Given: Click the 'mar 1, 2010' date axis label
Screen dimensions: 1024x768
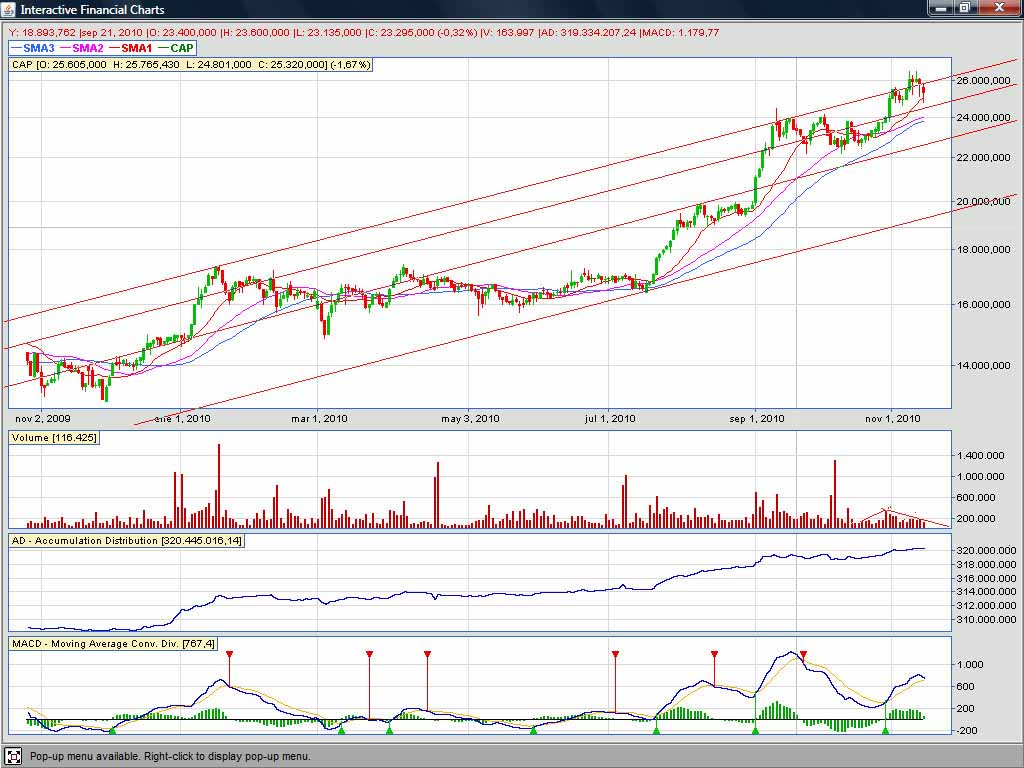Looking at the screenshot, I should click(319, 419).
